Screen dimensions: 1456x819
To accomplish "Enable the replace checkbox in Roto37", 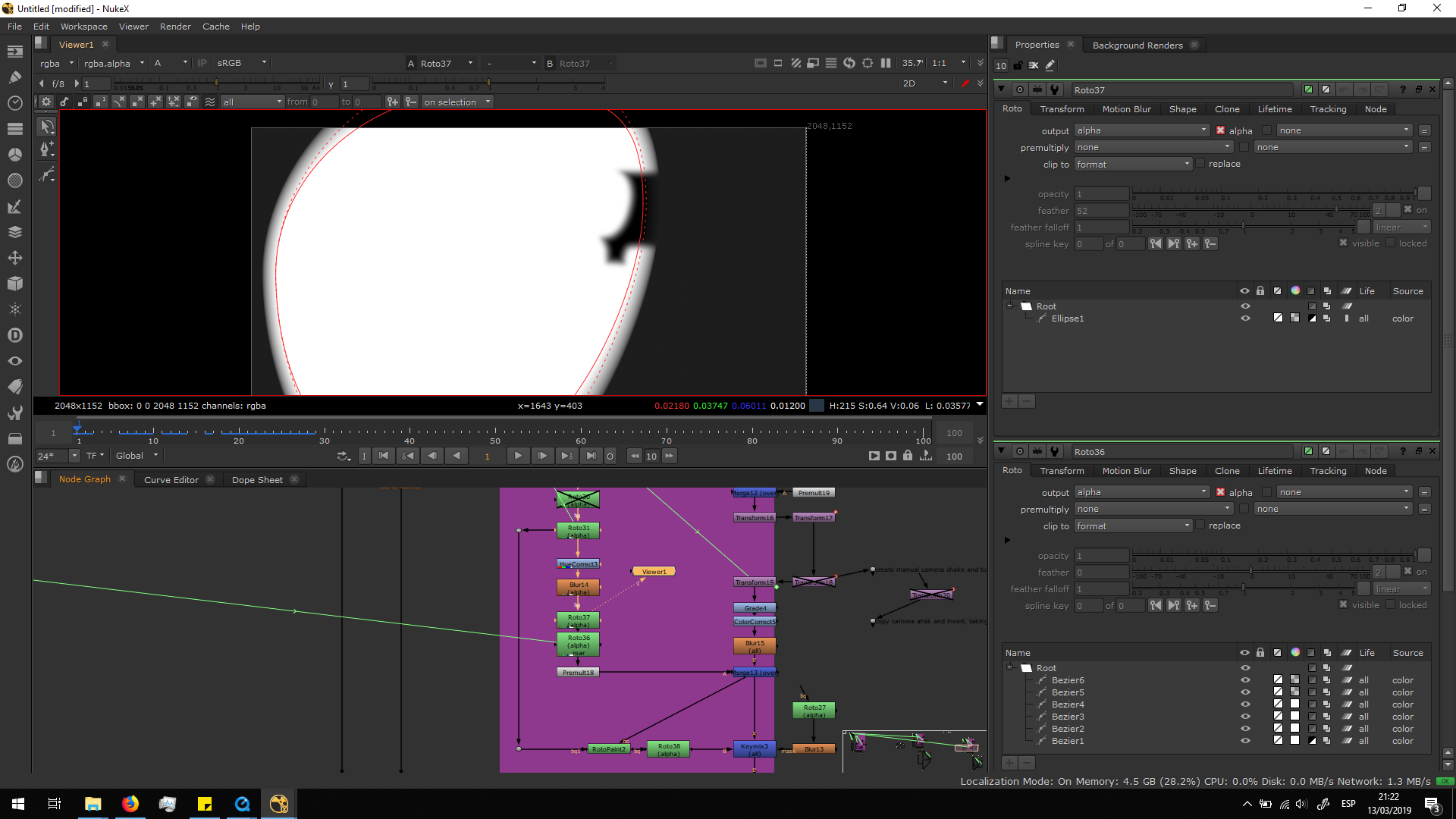I will point(1200,164).
